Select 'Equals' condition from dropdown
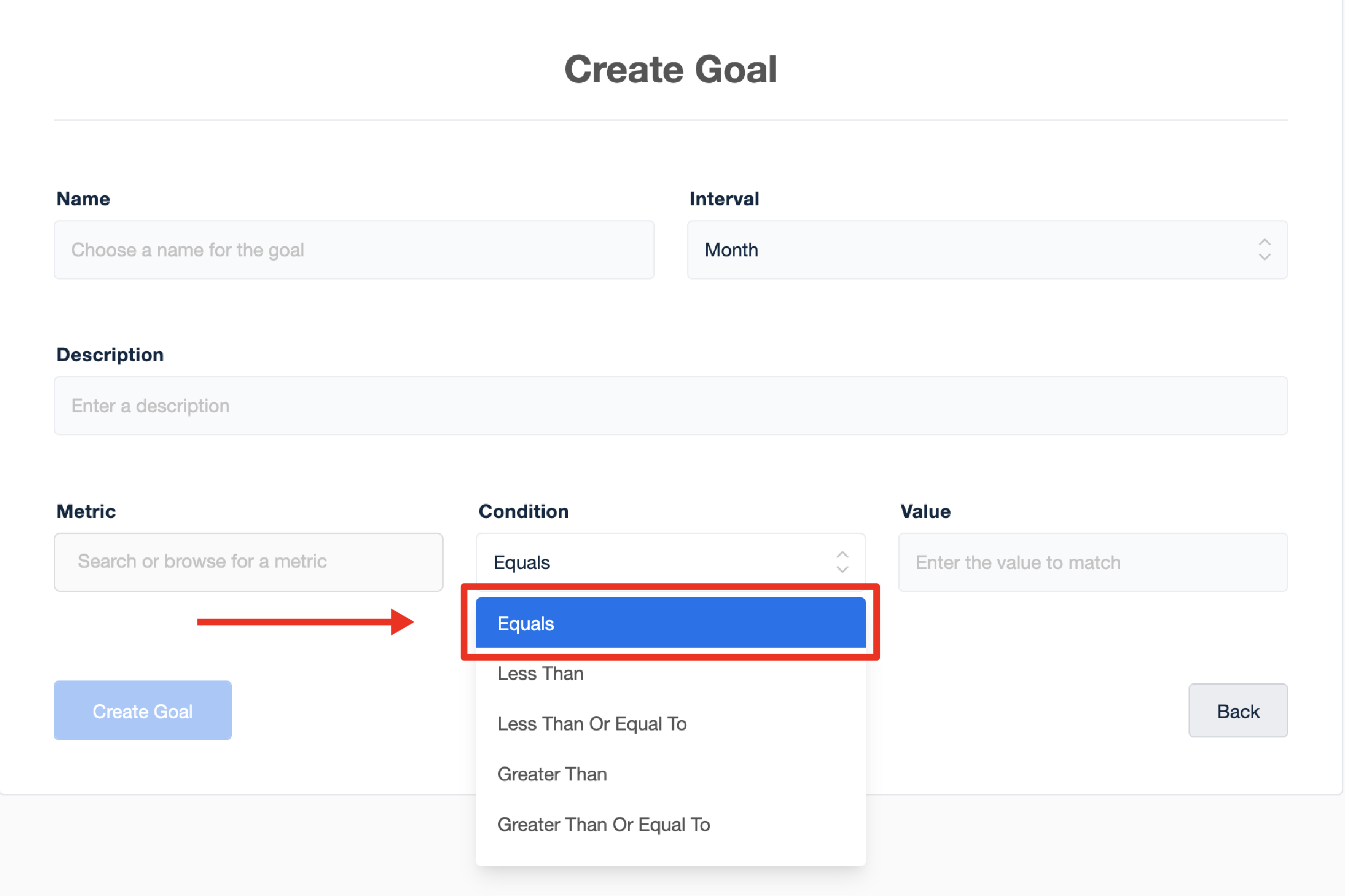 point(671,622)
